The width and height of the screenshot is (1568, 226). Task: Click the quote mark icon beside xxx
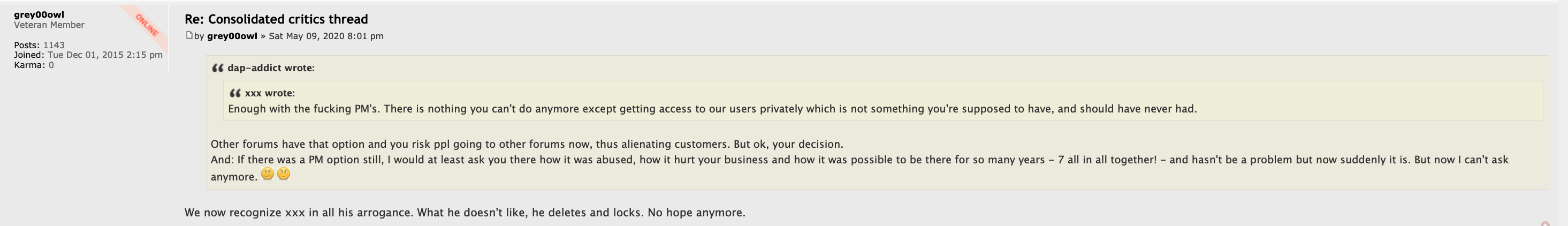point(235,93)
